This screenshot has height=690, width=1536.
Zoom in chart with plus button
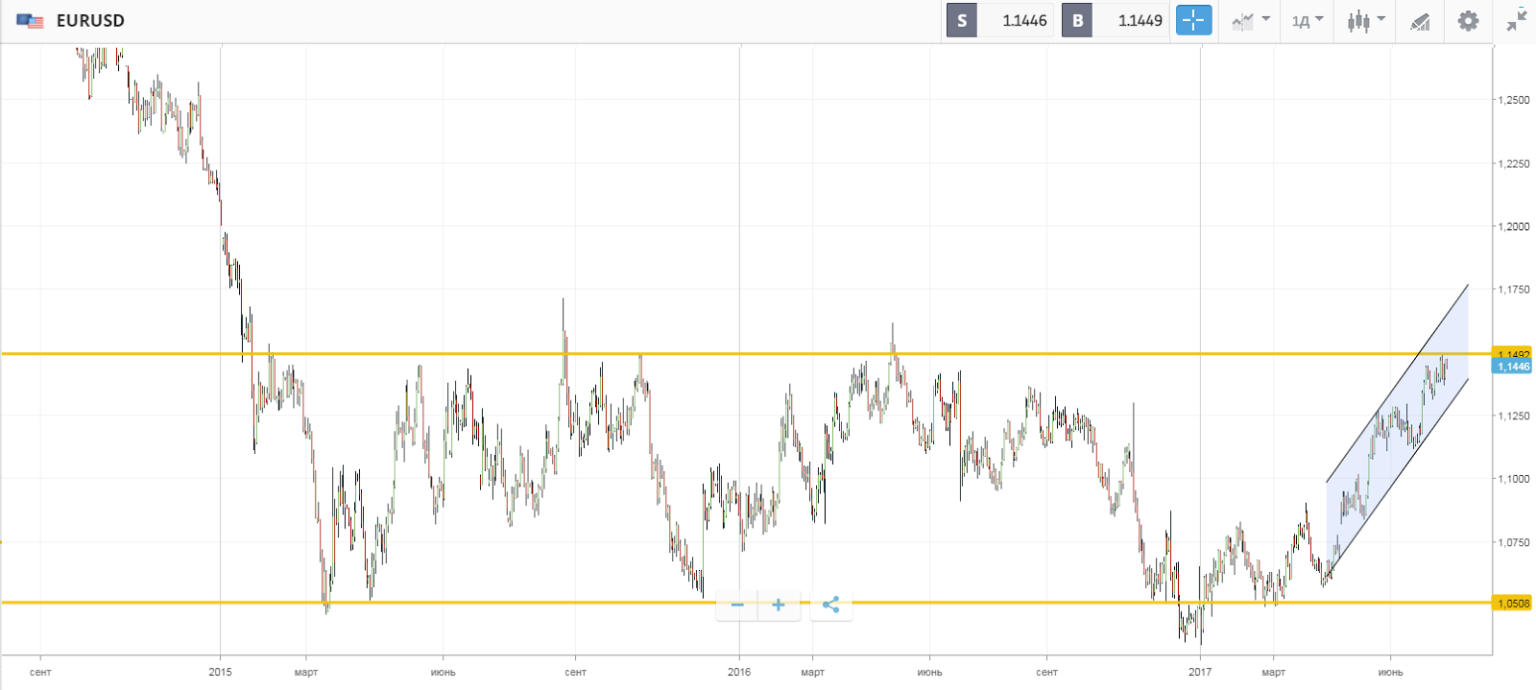pyautogui.click(x=778, y=605)
